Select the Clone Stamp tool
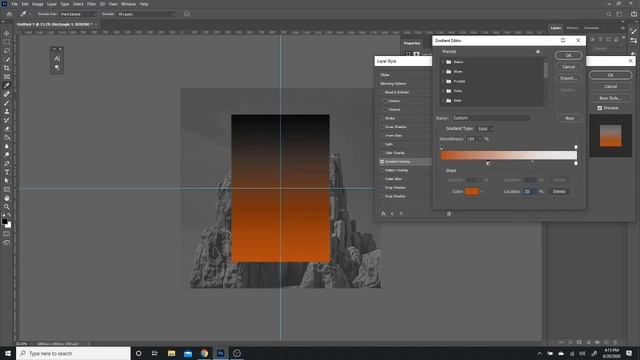640x360 pixels. point(7,111)
